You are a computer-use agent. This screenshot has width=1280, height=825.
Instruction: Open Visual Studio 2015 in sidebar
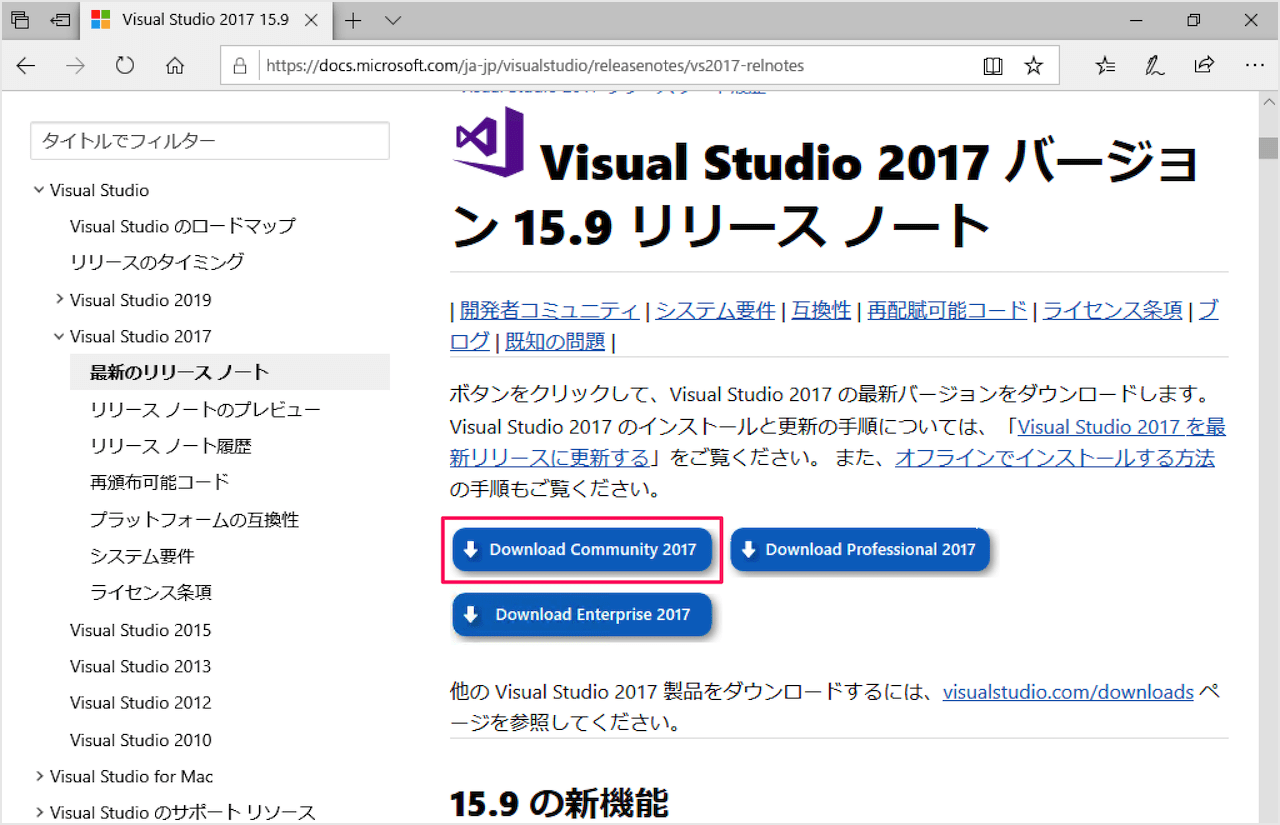click(141, 630)
